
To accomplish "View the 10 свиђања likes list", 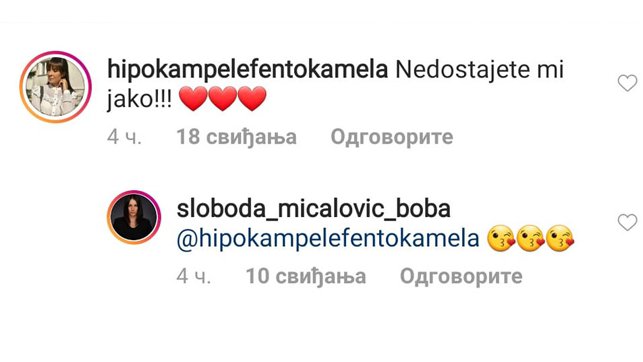I will click(x=306, y=276).
